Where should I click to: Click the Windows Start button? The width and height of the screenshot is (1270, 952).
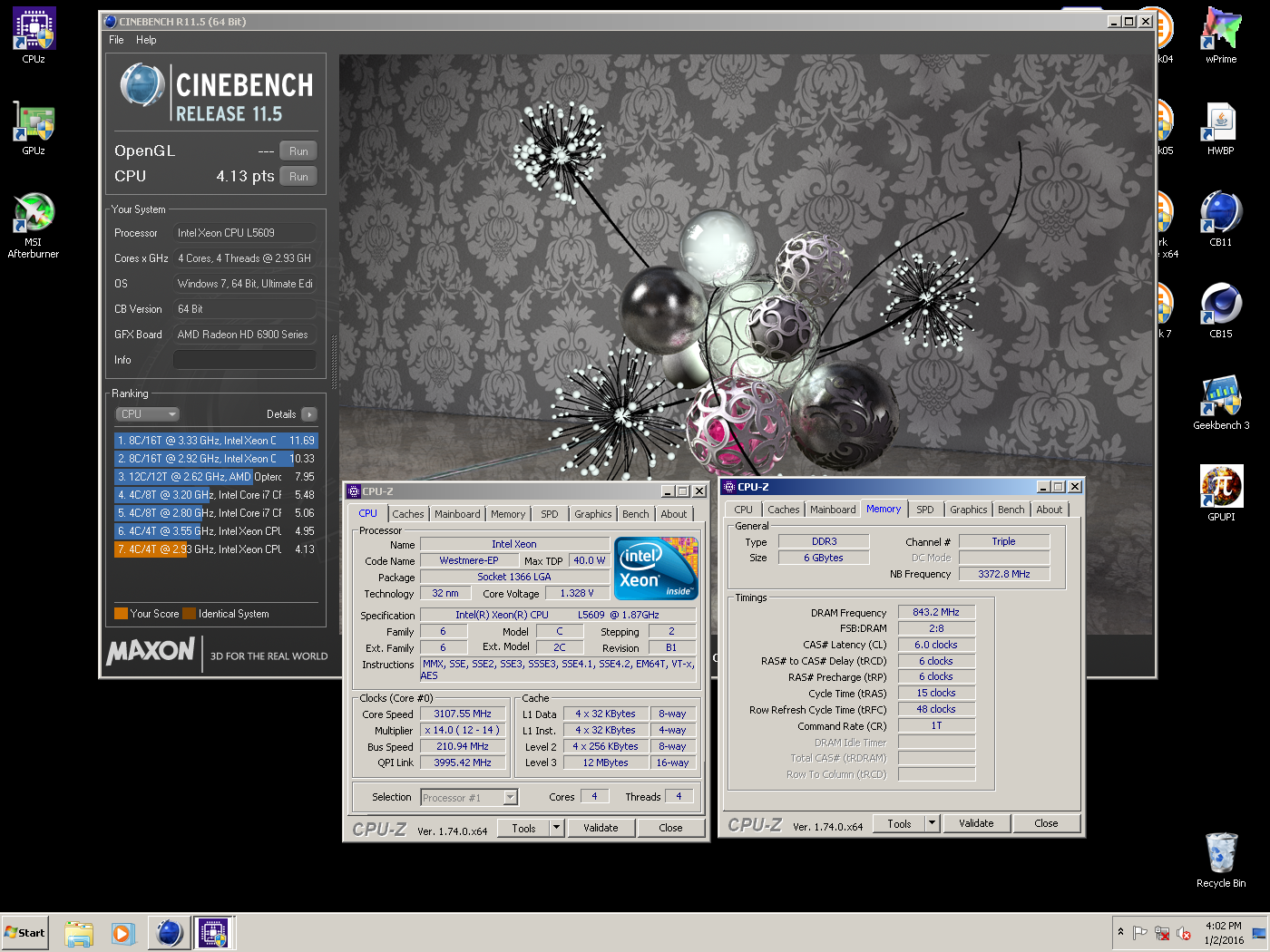point(25,932)
